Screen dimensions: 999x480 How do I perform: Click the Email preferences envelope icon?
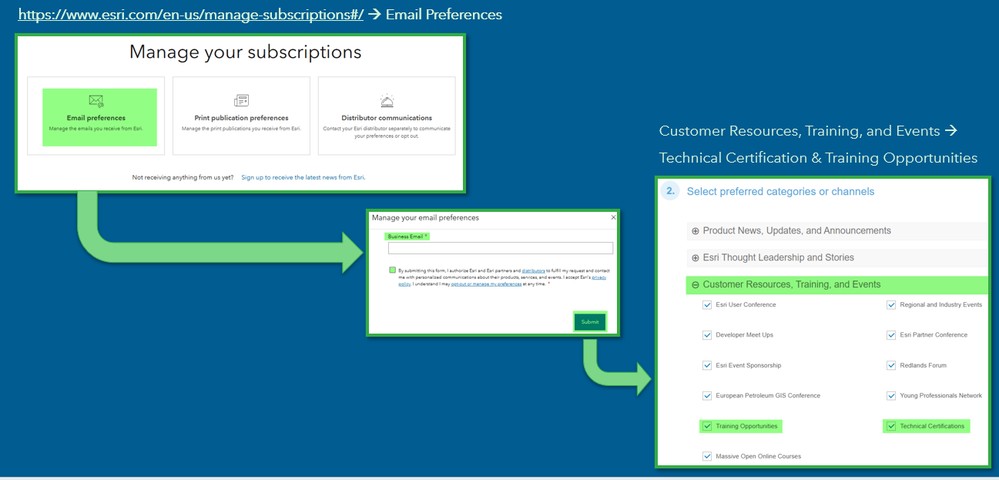96,101
